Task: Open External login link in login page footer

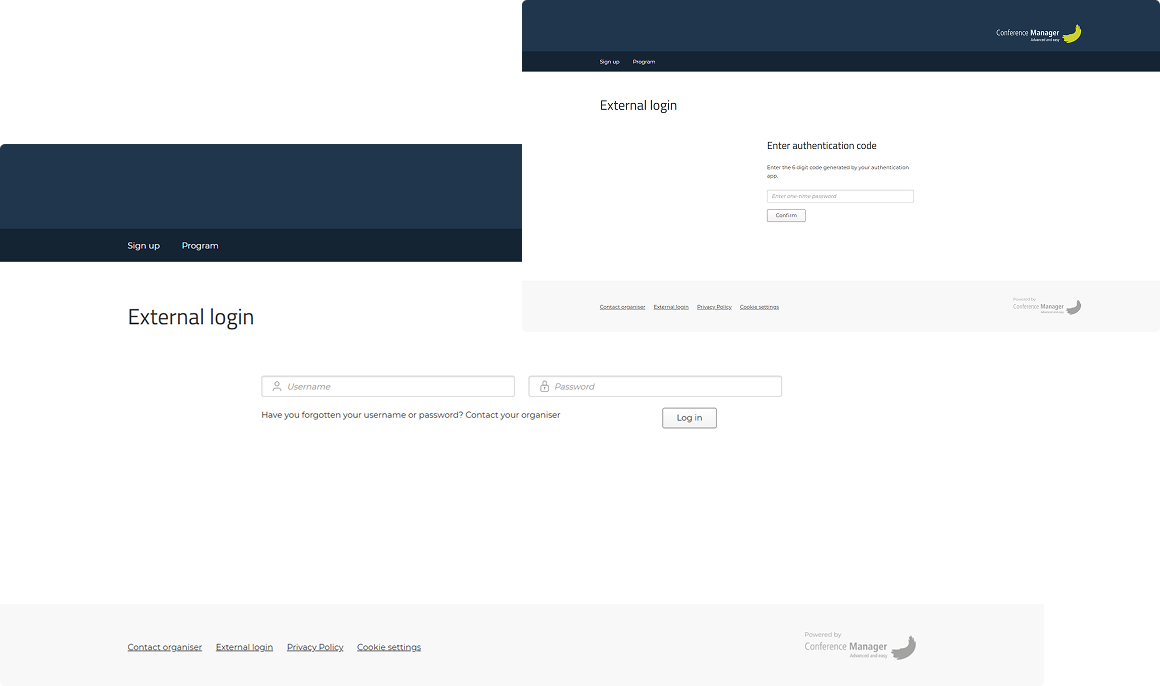Action: pos(244,647)
